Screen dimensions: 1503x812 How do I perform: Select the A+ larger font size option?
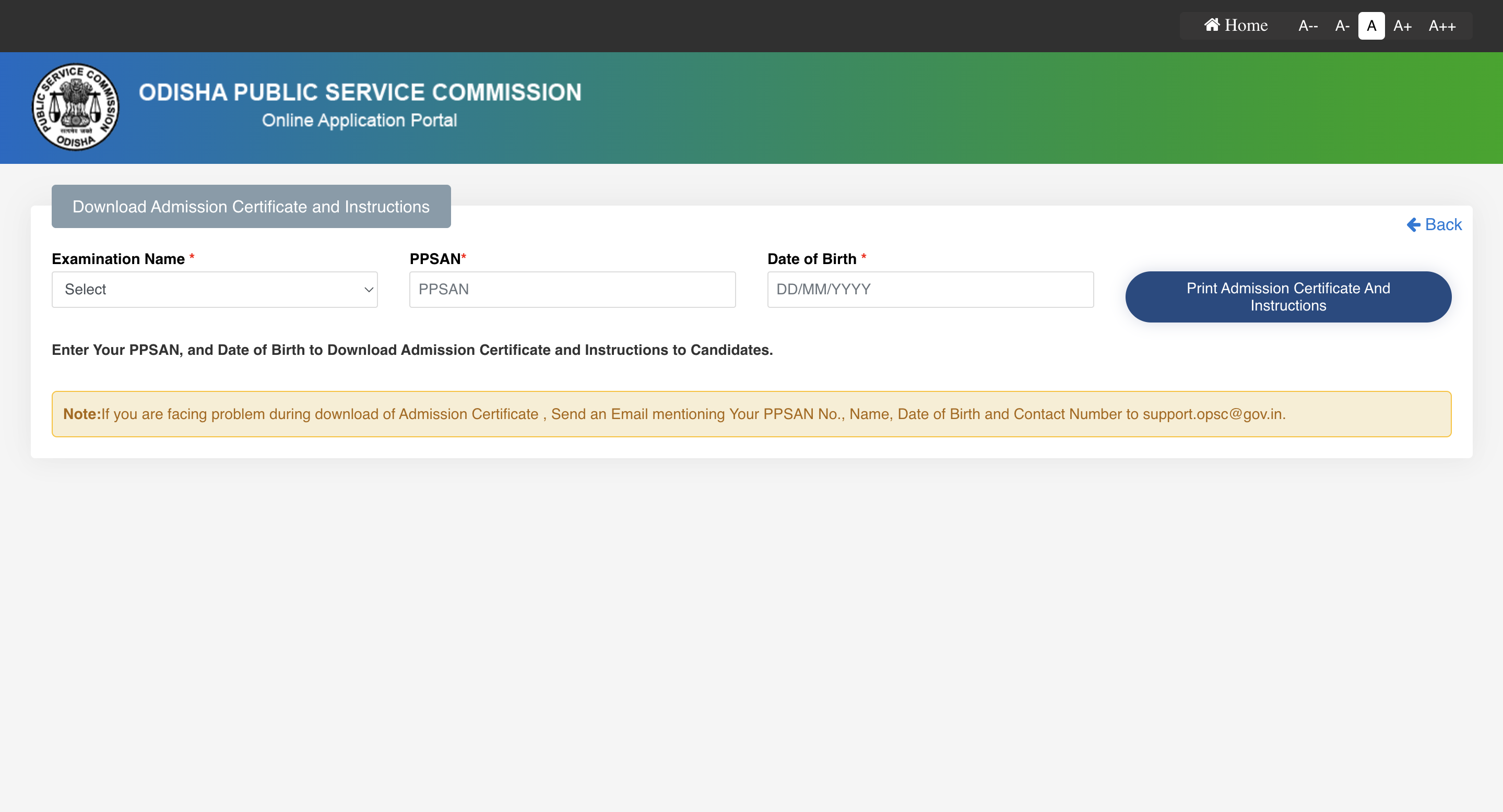point(1403,26)
